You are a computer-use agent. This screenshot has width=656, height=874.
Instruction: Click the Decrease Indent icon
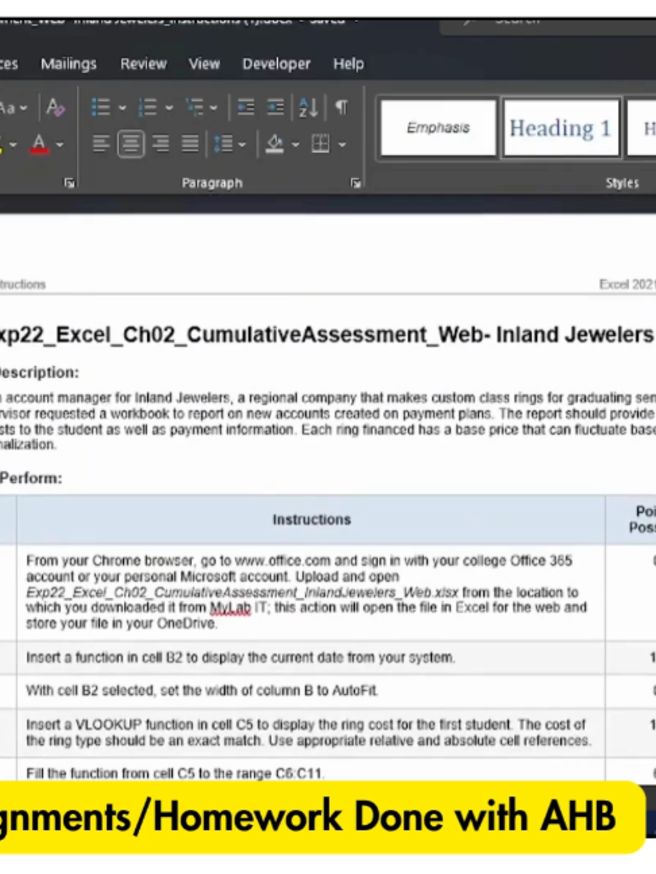pos(246,107)
